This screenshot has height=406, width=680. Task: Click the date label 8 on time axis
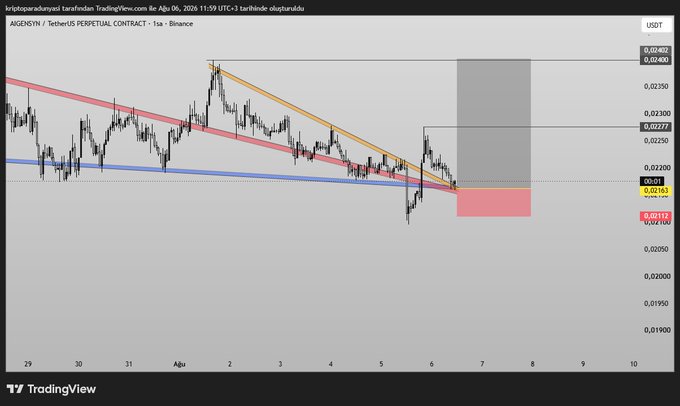click(x=533, y=364)
